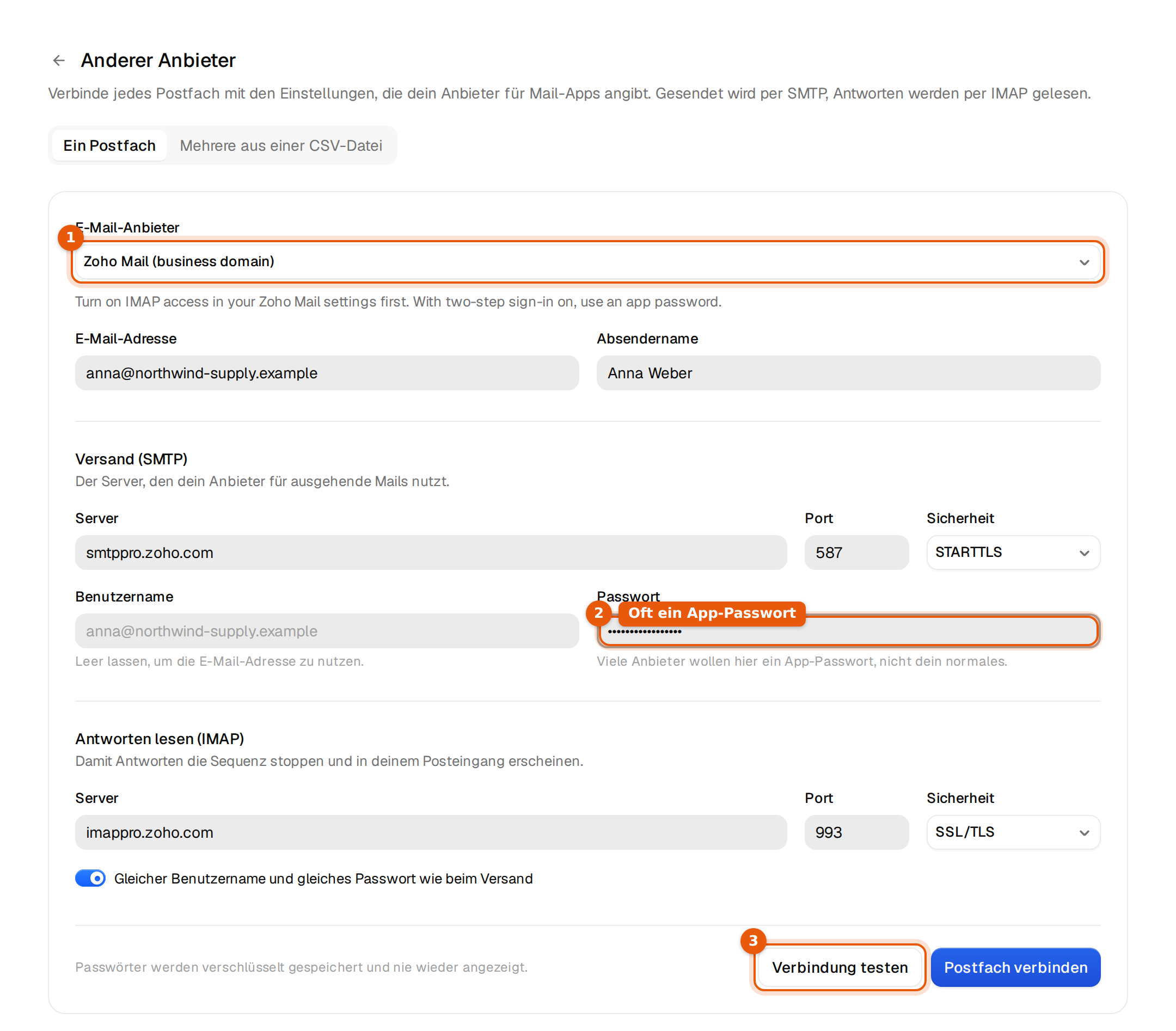The height and width of the screenshot is (1031, 1176).
Task: Toggle same username and password switch
Action: (90, 878)
